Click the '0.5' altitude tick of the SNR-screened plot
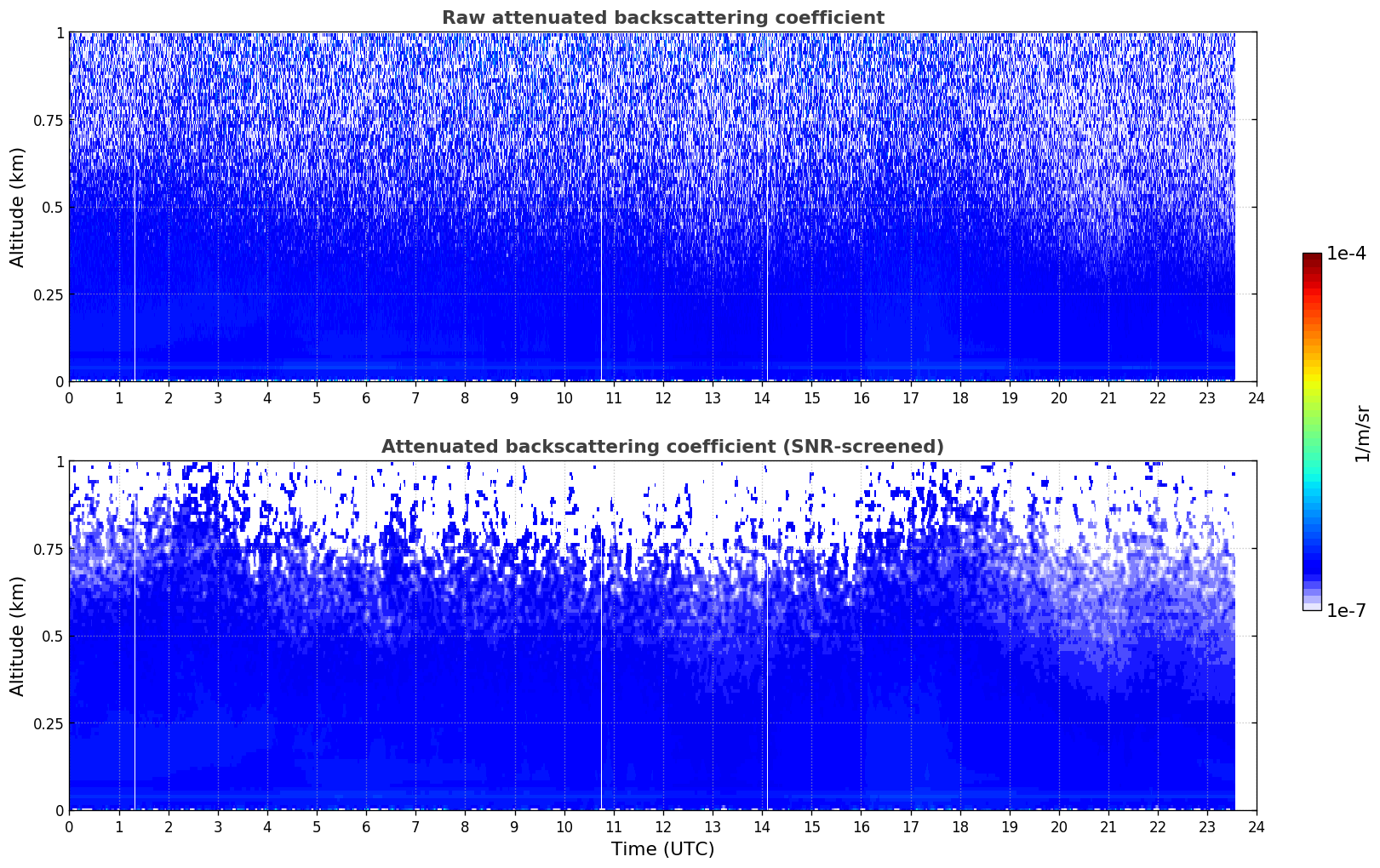Image resolution: width=1380 pixels, height=868 pixels. pos(54,636)
